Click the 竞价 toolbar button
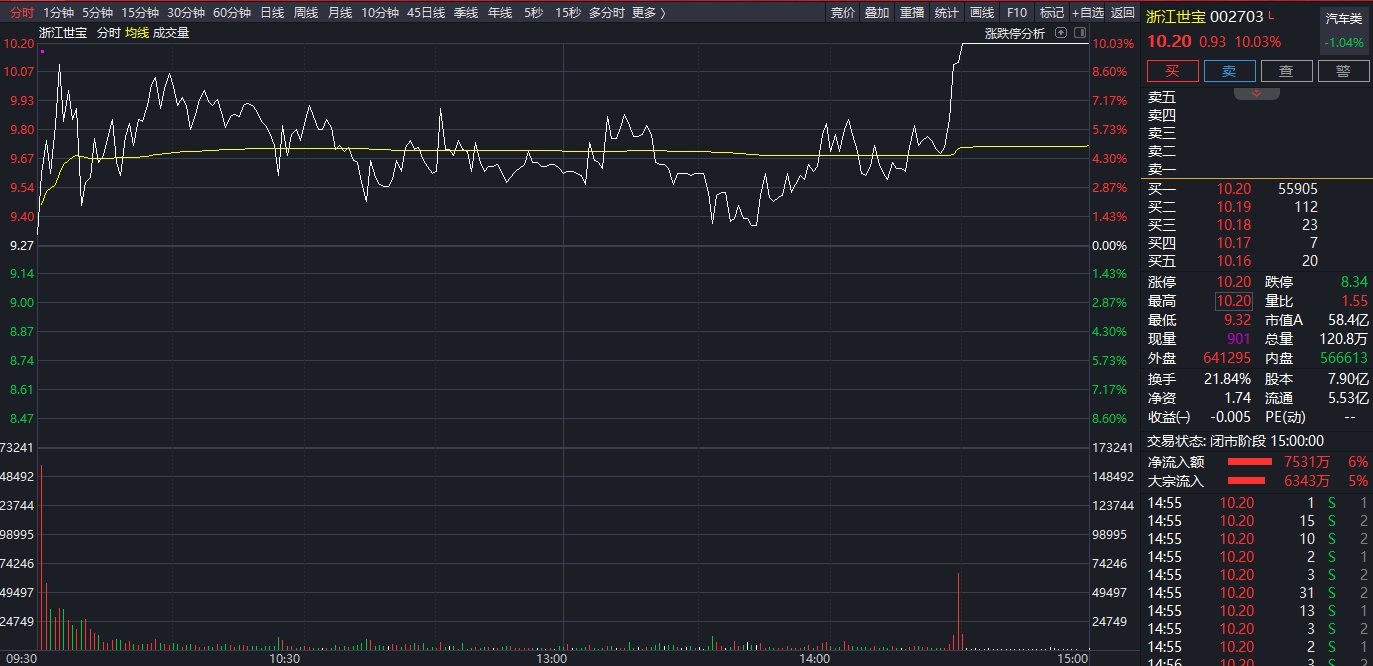Viewport: 1373px width, 666px height. (843, 13)
